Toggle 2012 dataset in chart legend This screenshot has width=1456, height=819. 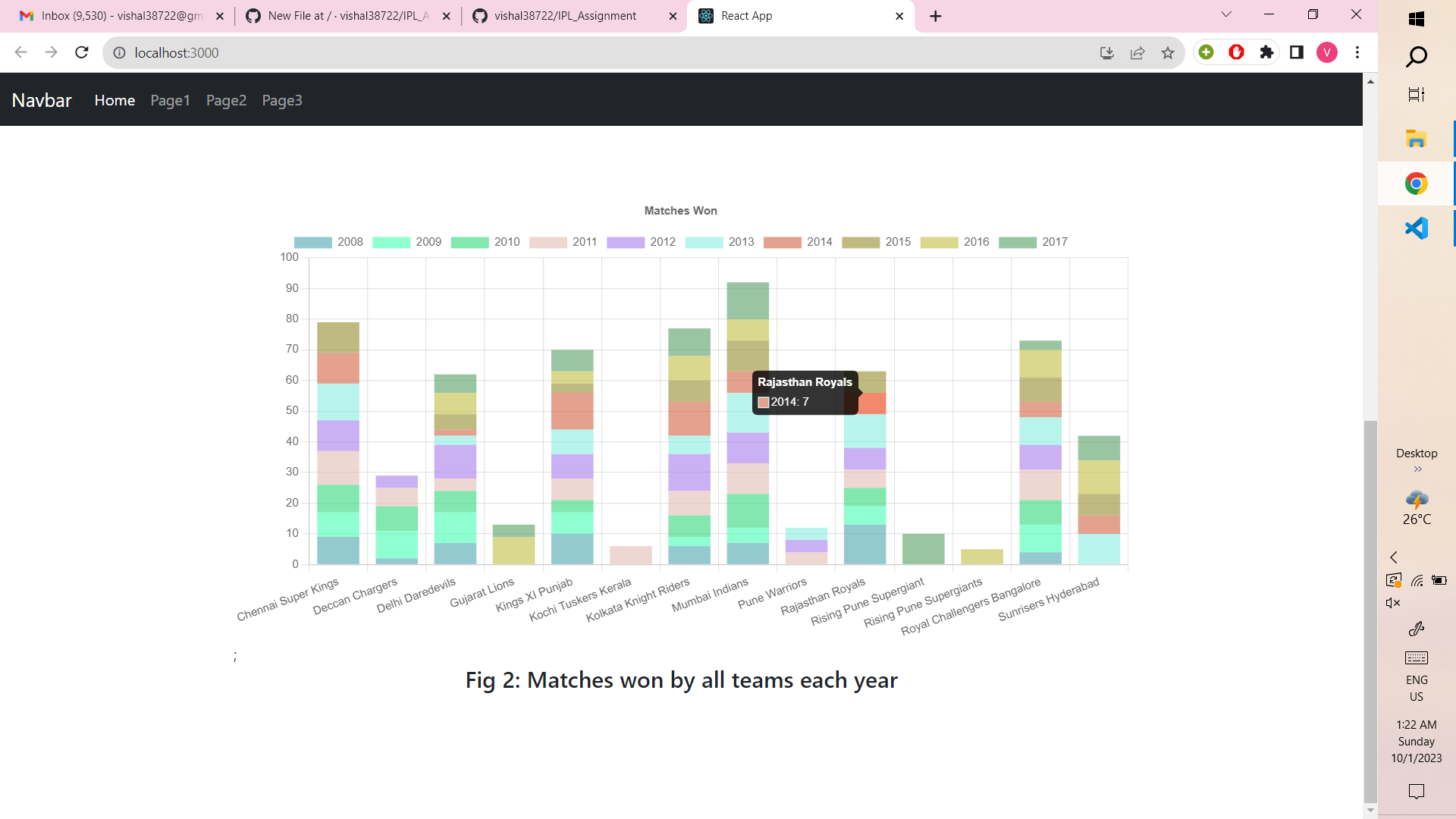tap(642, 242)
